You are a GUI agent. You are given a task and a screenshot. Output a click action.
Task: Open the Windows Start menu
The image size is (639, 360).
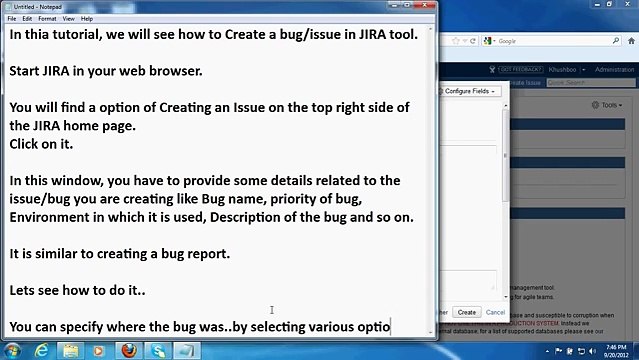click(x=12, y=351)
